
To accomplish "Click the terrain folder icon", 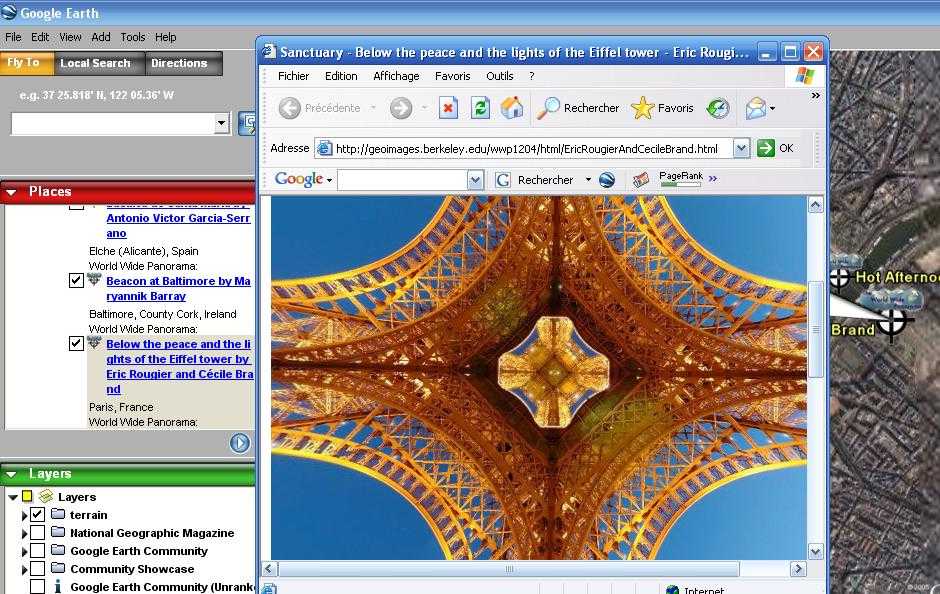I will 58,514.
